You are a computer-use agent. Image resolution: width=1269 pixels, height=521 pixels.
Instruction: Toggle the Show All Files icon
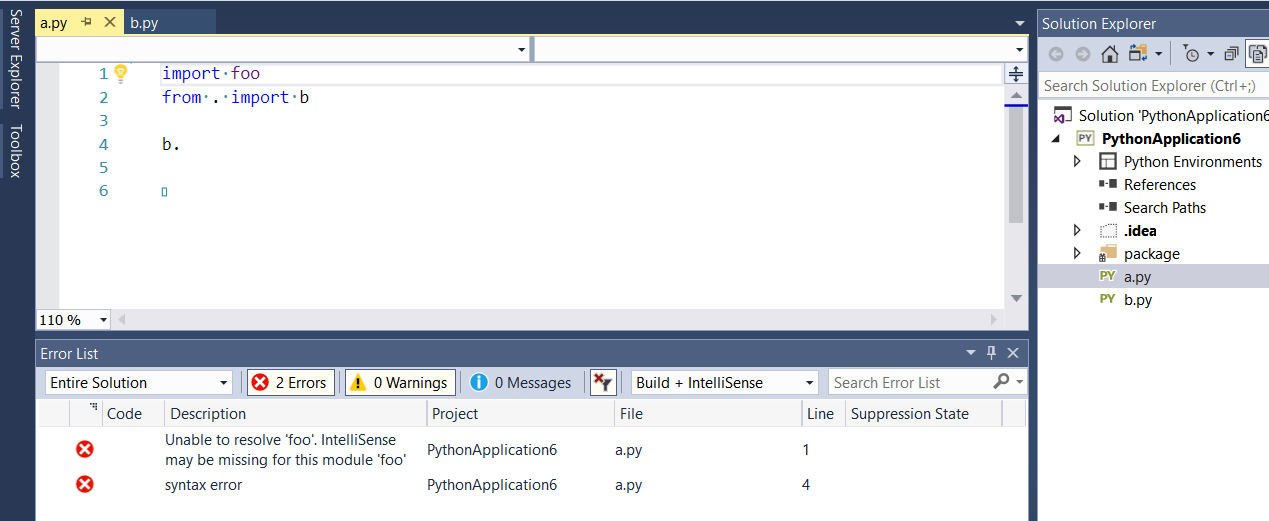[x=1257, y=54]
